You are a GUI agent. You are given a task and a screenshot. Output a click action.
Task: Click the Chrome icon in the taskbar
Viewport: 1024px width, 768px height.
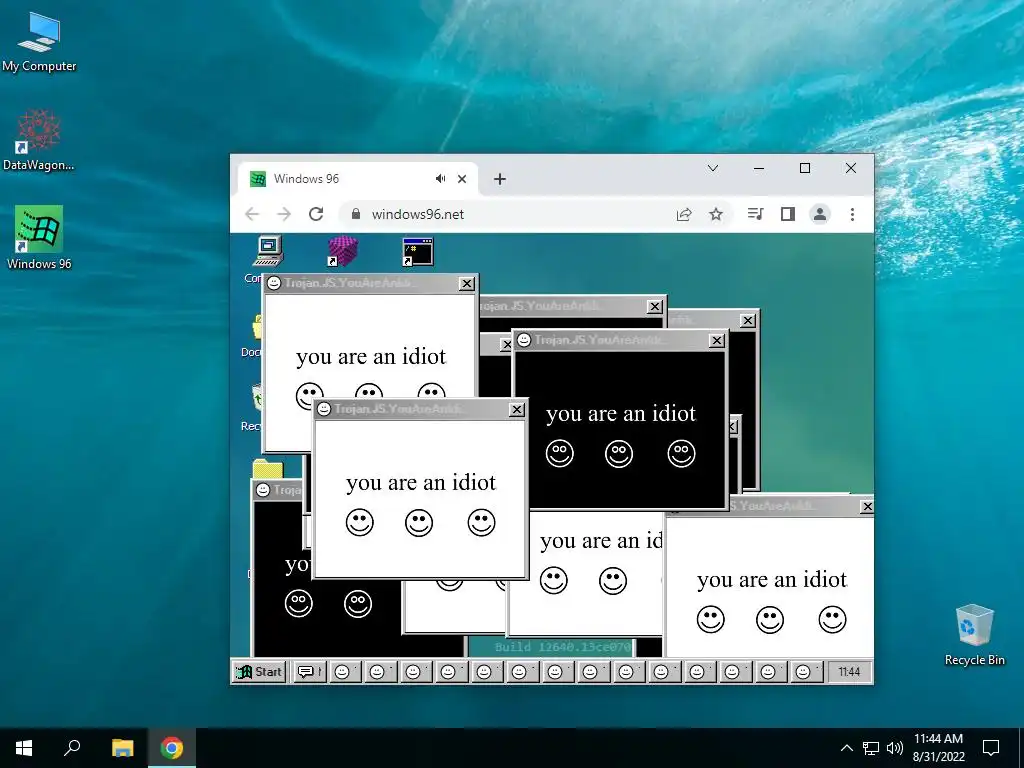(x=172, y=748)
